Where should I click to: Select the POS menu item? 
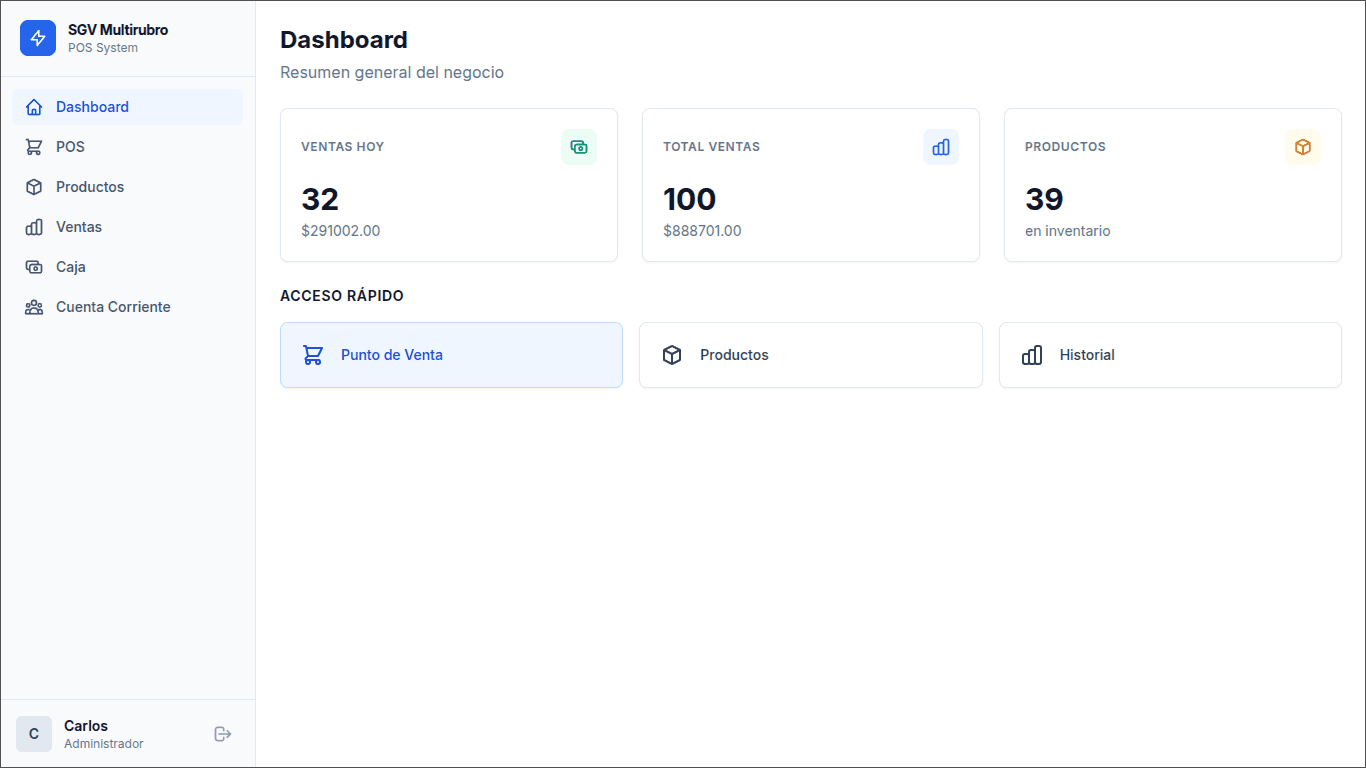pyautogui.click(x=128, y=147)
